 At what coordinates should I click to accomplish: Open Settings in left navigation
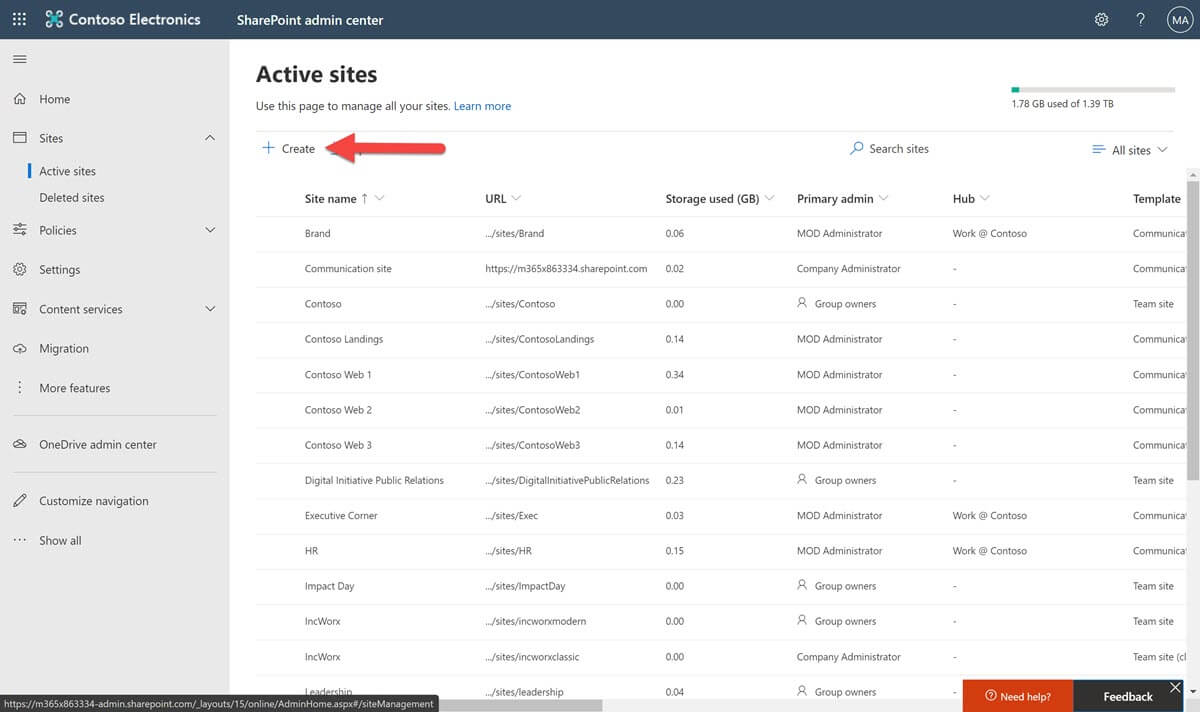point(60,270)
